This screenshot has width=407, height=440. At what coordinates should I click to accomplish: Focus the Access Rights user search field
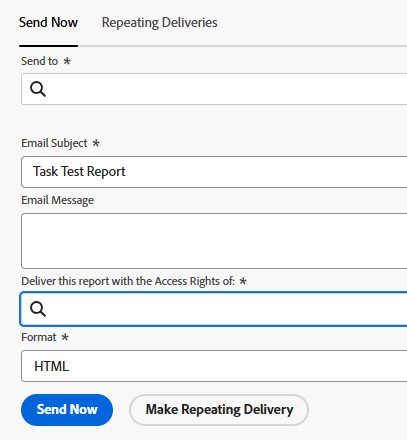pos(214,309)
